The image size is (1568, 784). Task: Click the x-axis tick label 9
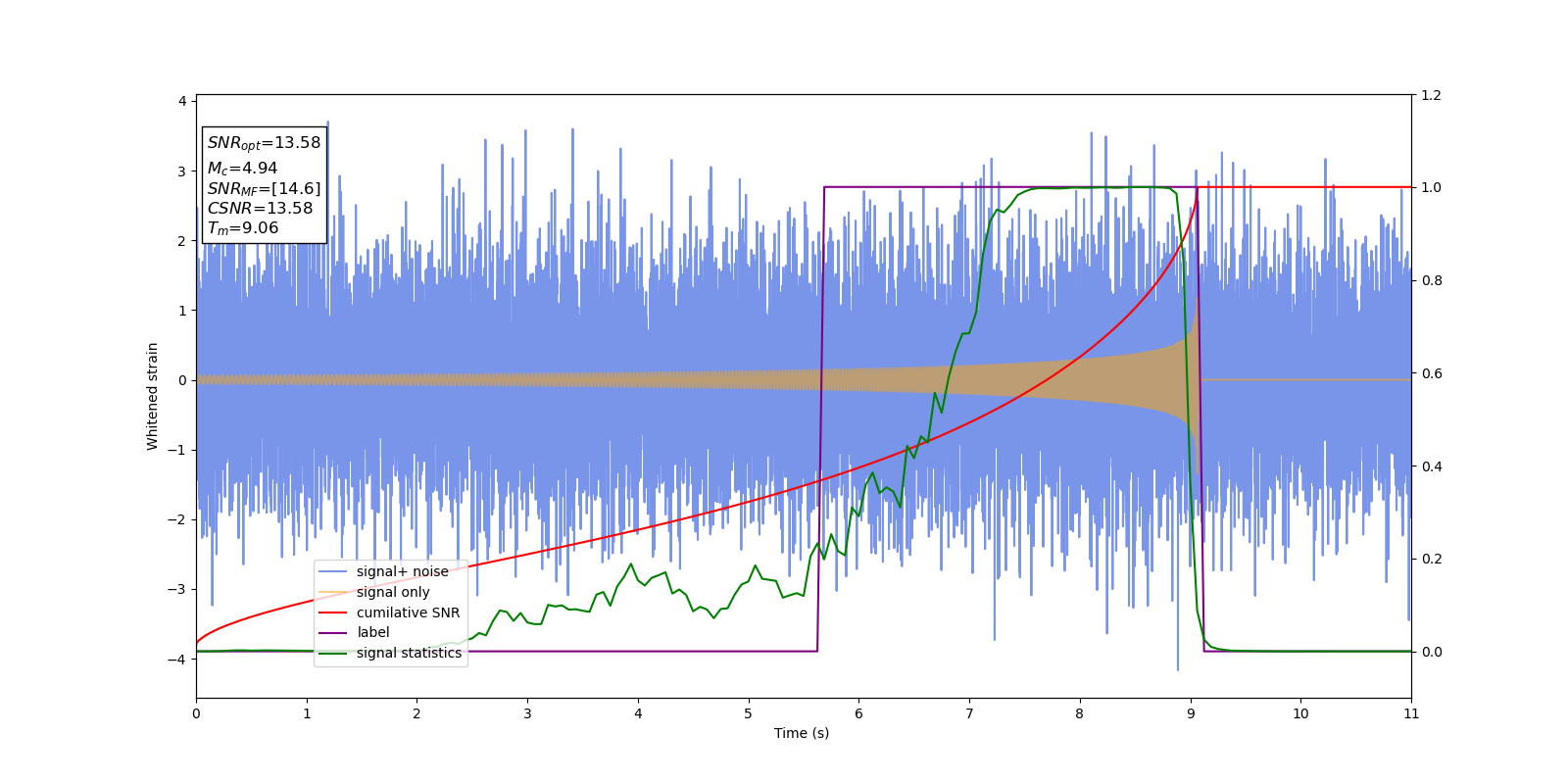click(x=1191, y=713)
